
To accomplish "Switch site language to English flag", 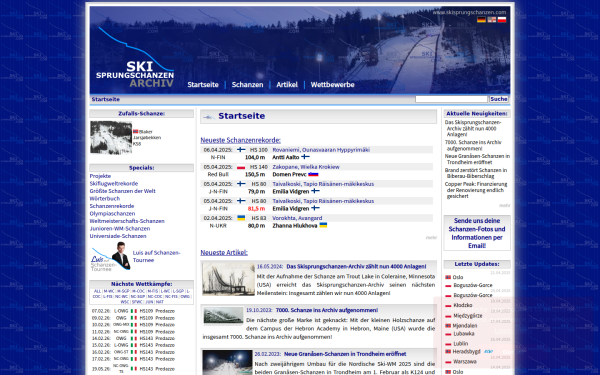I will (x=491, y=20).
